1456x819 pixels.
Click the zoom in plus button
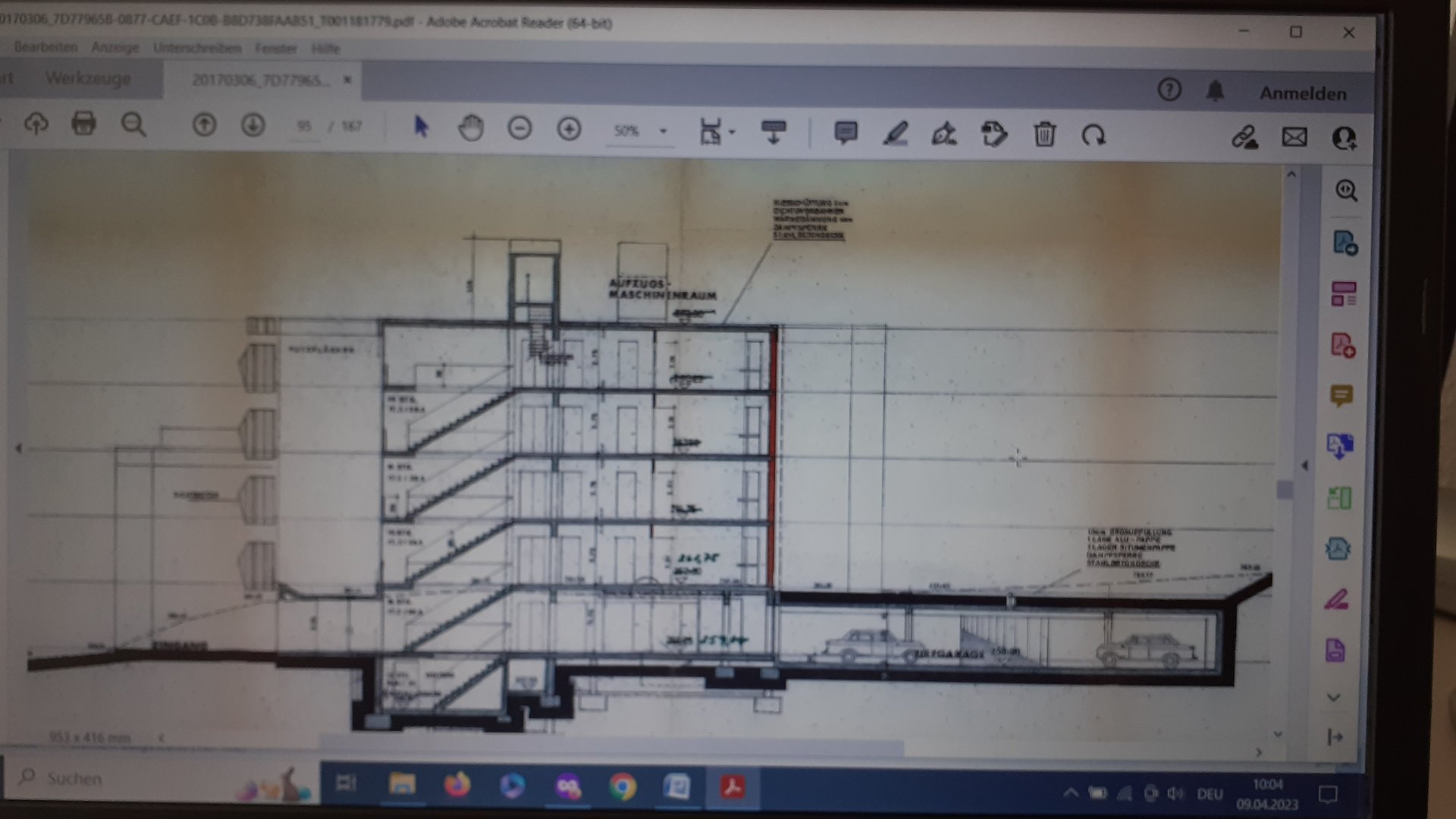click(569, 129)
